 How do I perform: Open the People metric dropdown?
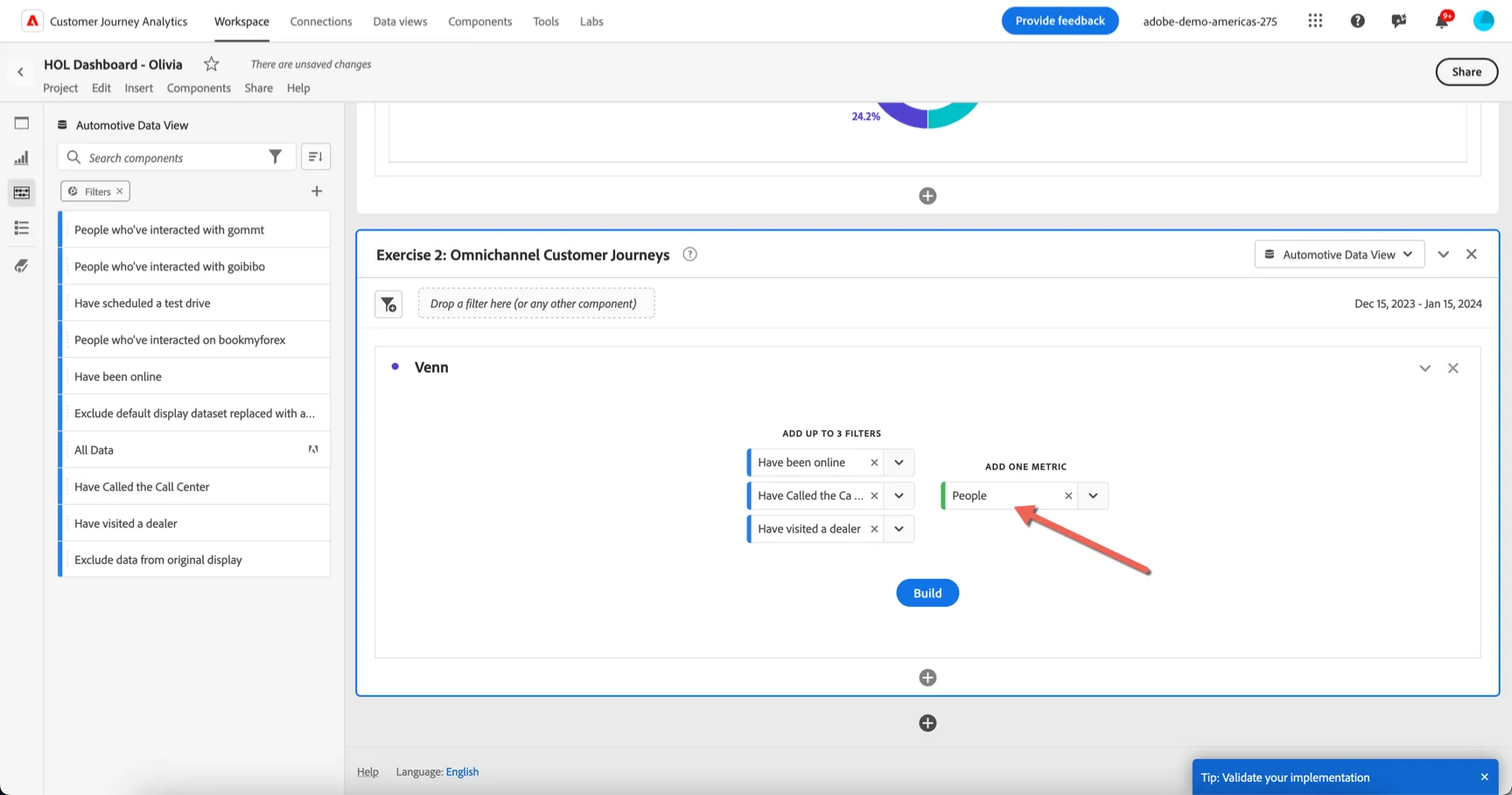point(1093,496)
